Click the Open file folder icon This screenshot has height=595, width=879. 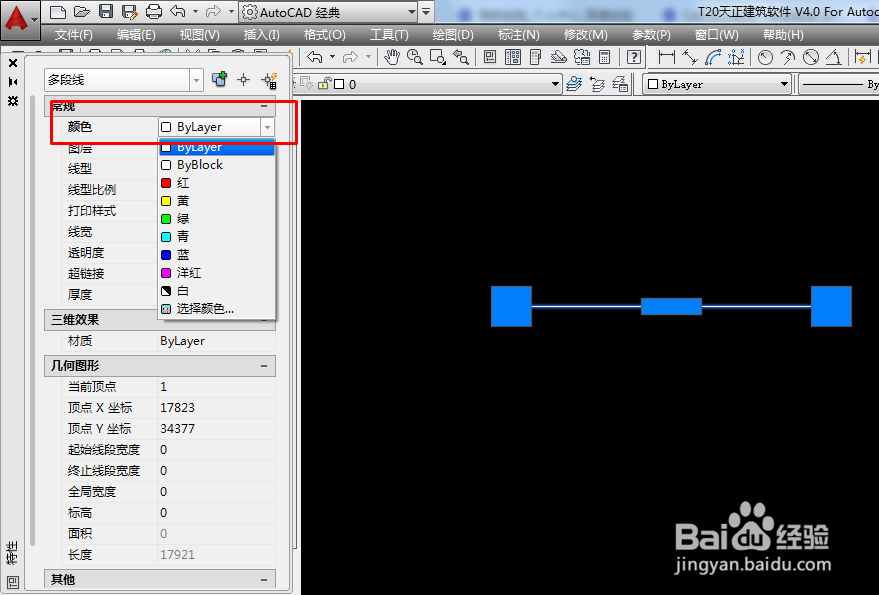click(x=82, y=11)
